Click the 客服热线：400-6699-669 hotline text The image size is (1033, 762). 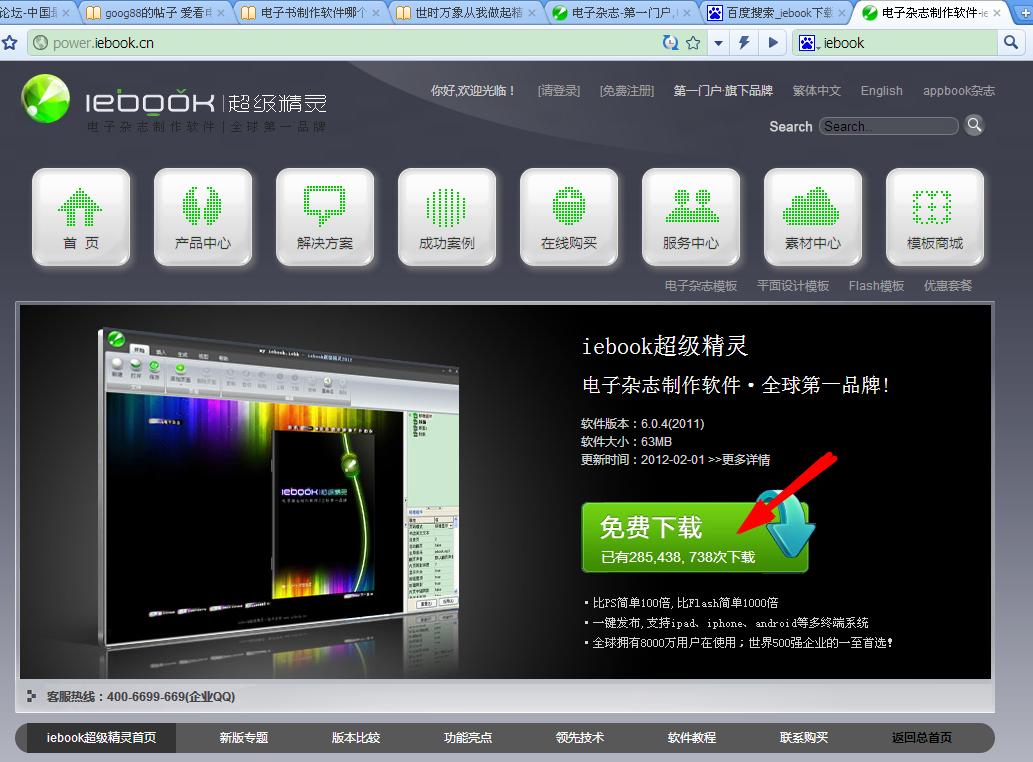140,697
